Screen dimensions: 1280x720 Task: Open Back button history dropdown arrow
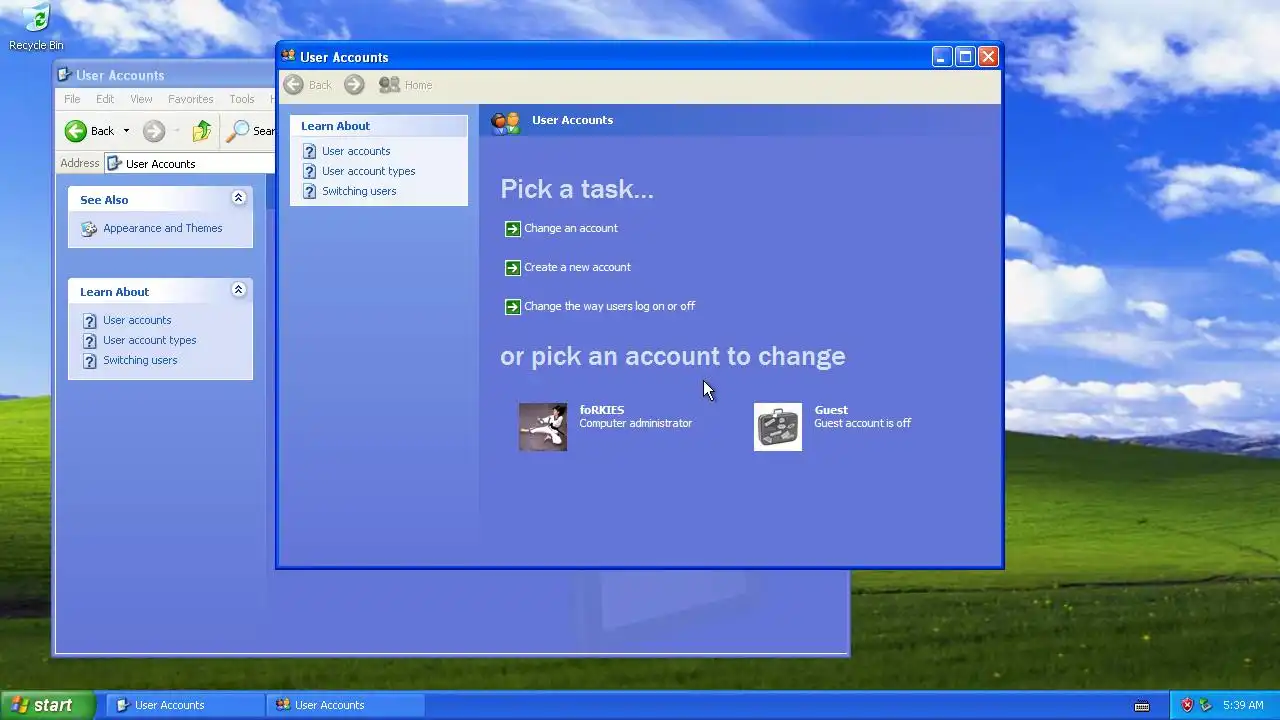tap(126, 131)
